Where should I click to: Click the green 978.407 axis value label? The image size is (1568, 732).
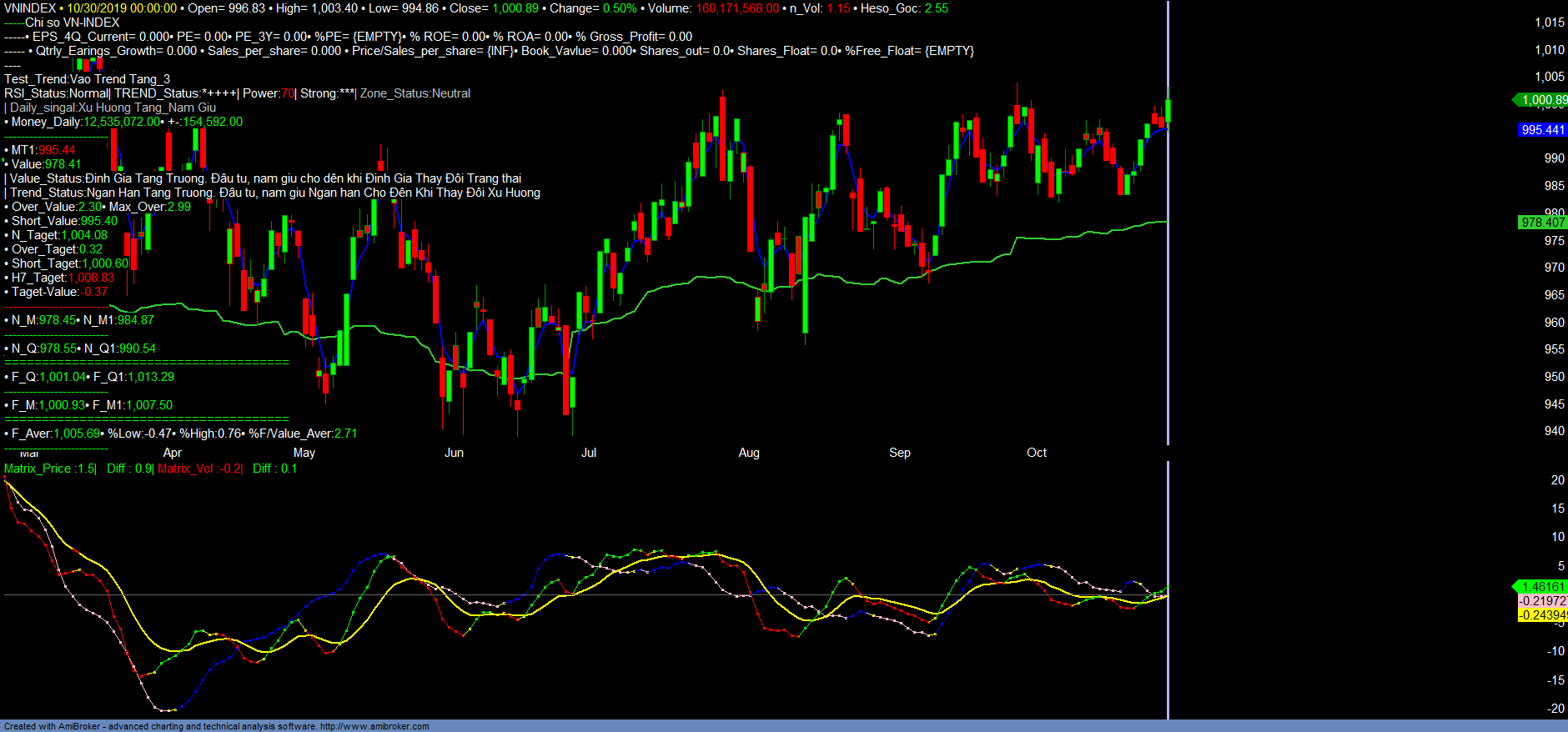tap(1542, 223)
